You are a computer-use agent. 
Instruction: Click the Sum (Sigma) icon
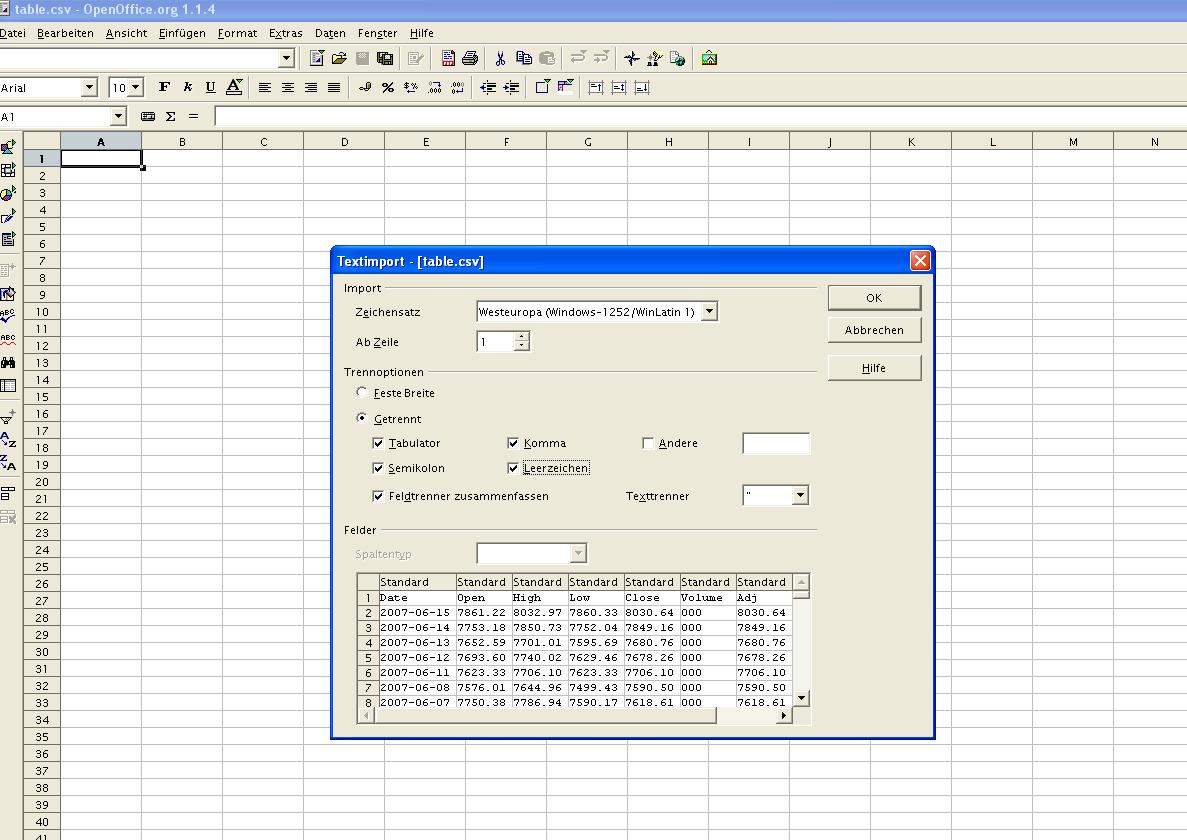pyautogui.click(x=170, y=117)
